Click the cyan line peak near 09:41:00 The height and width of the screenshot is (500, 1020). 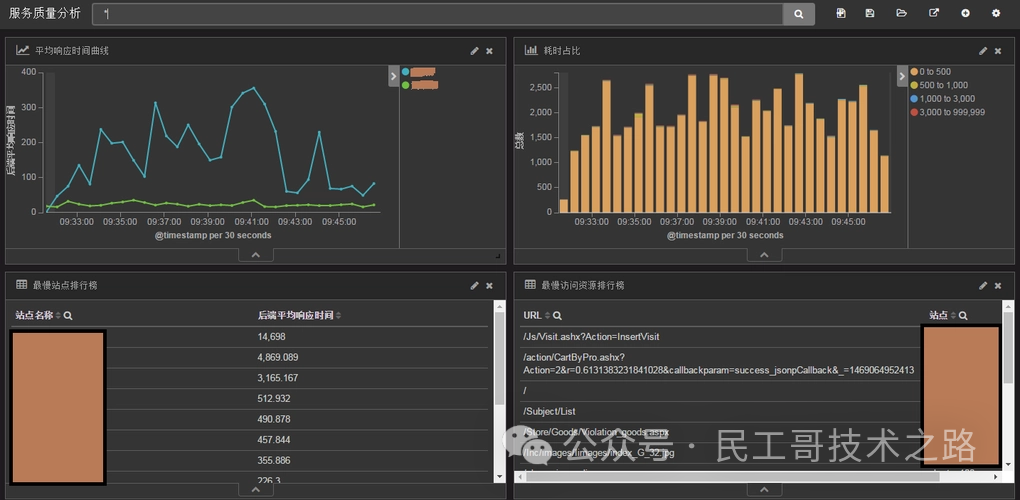point(254,88)
